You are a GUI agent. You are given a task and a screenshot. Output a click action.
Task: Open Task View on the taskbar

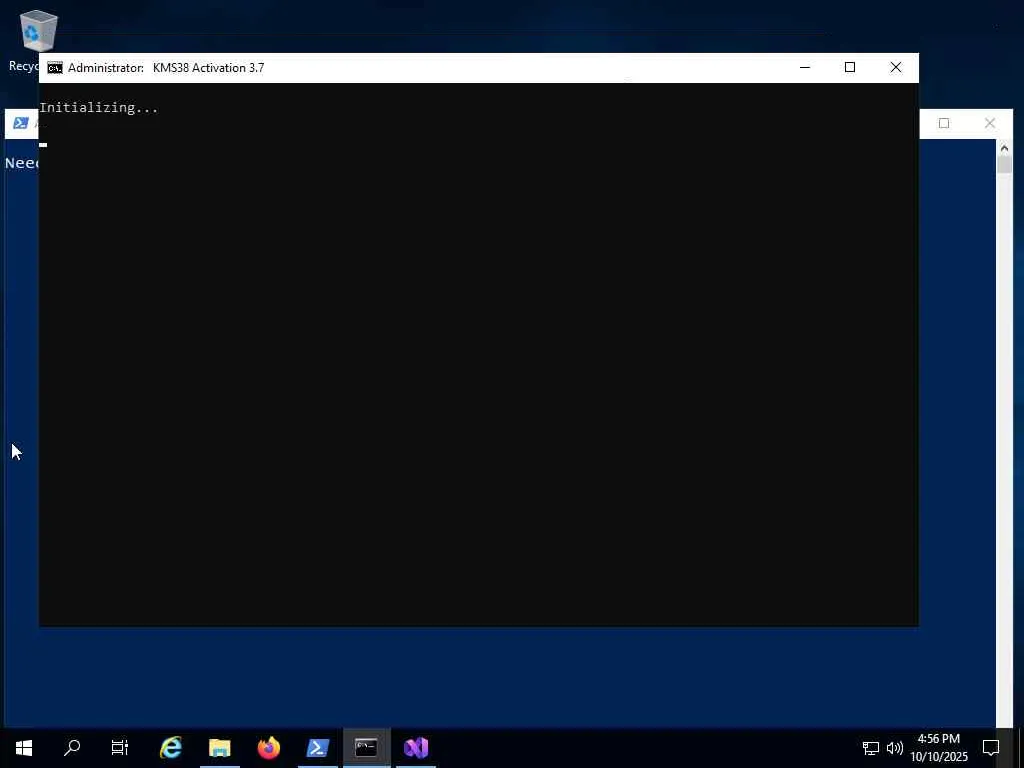click(120, 748)
